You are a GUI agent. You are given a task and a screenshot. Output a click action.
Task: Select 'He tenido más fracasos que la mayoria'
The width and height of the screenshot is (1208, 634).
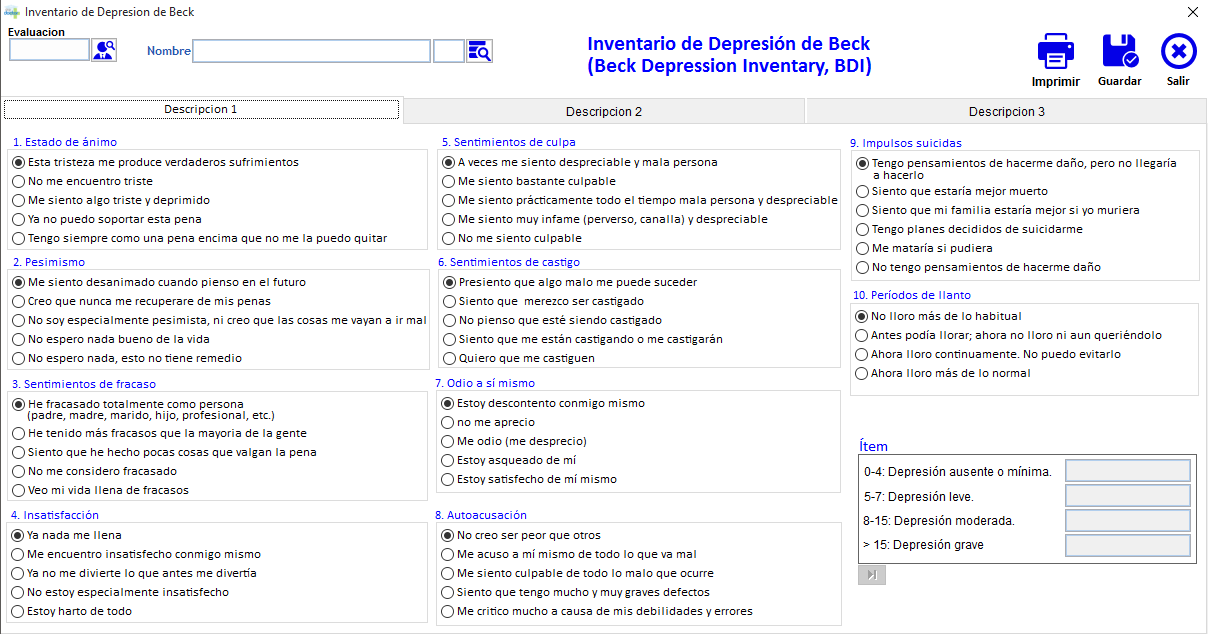click(x=159, y=433)
